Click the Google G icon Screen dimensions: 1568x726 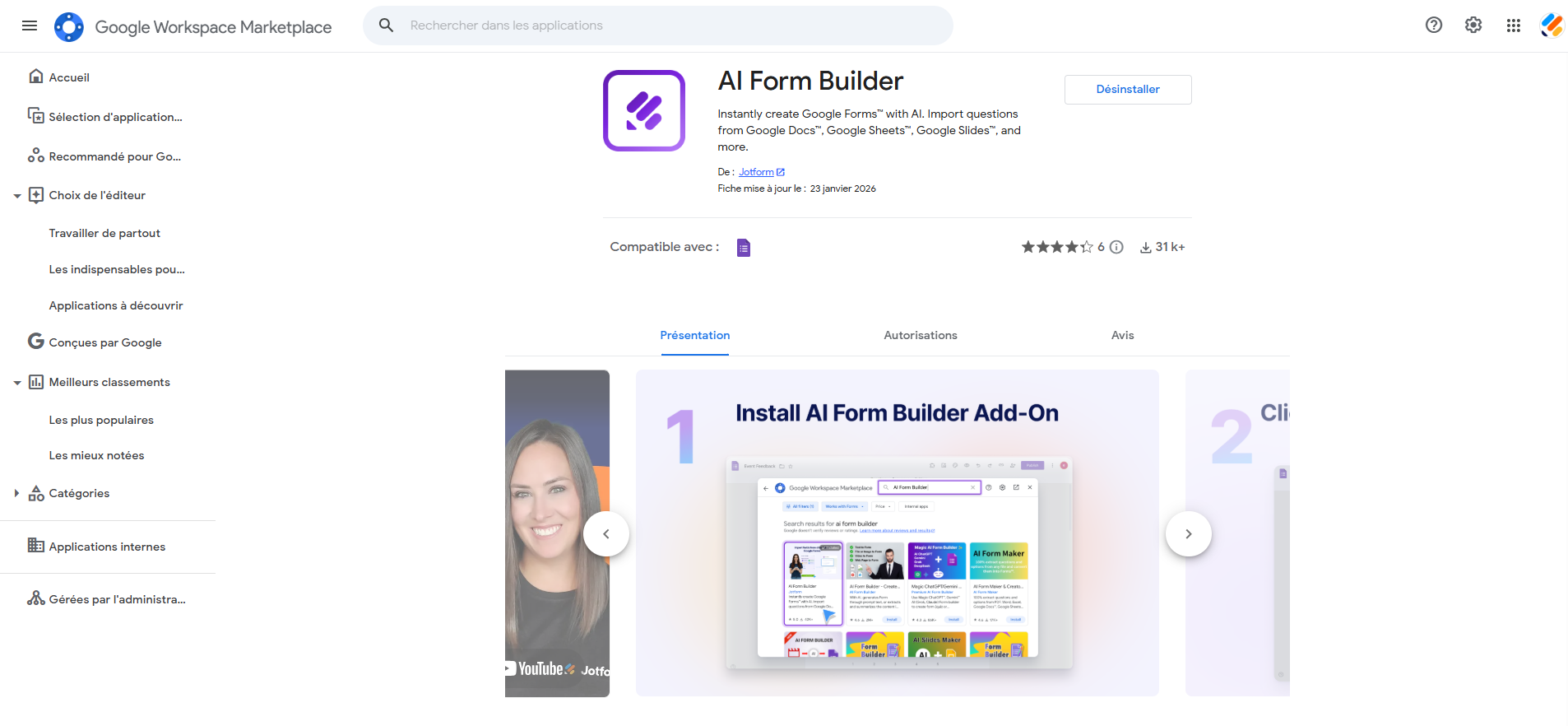point(36,341)
